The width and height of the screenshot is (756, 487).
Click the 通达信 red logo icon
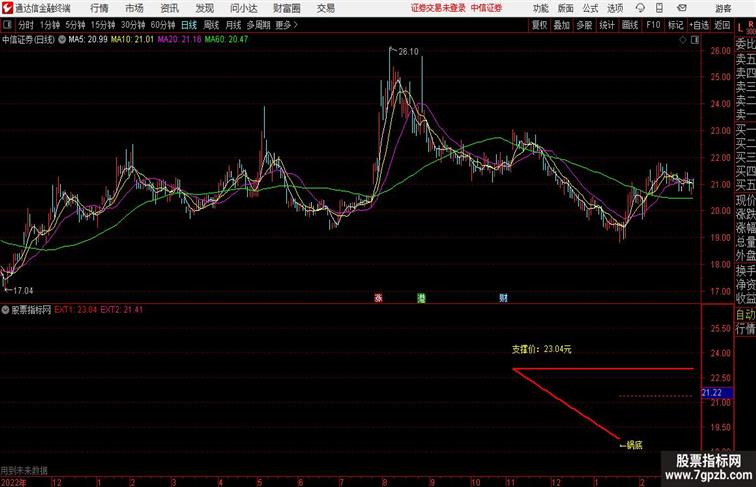click(x=7, y=8)
